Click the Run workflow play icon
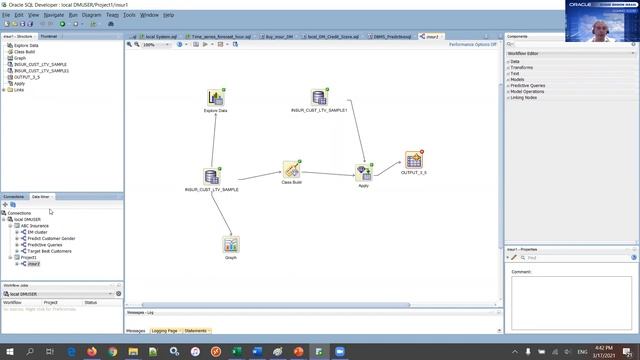The height and width of the screenshot is (360, 640). 205,44
